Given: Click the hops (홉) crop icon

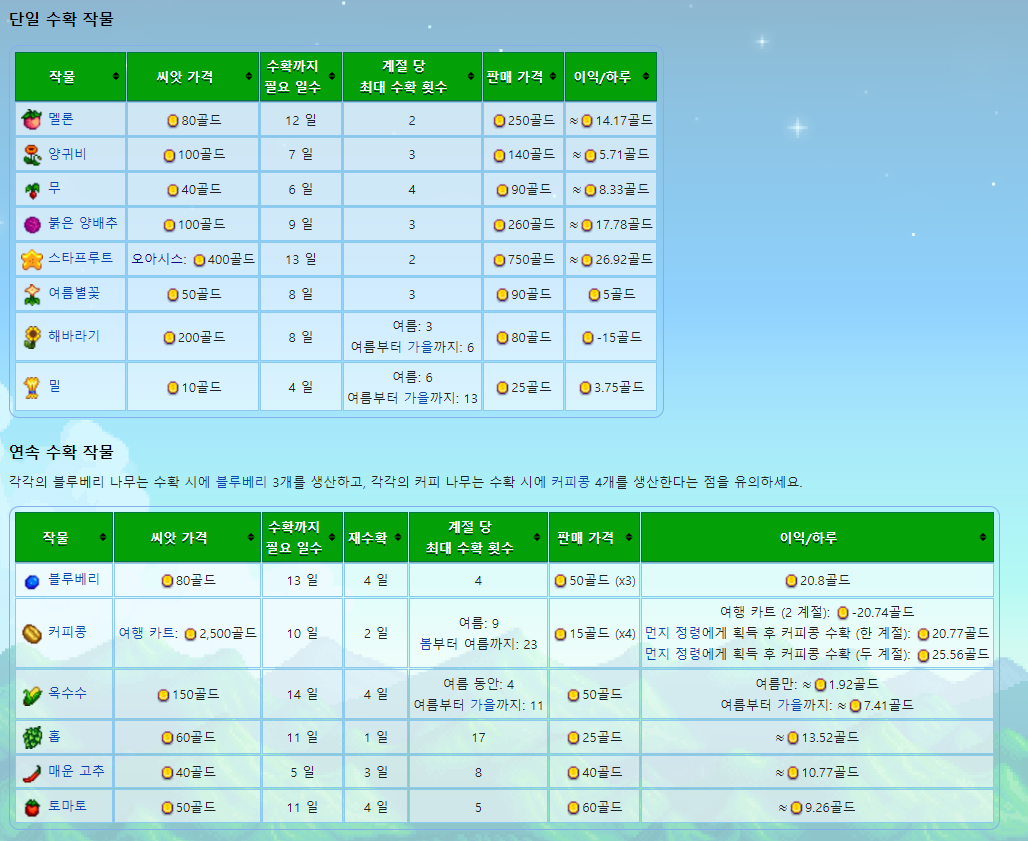Looking at the screenshot, I should [31, 737].
